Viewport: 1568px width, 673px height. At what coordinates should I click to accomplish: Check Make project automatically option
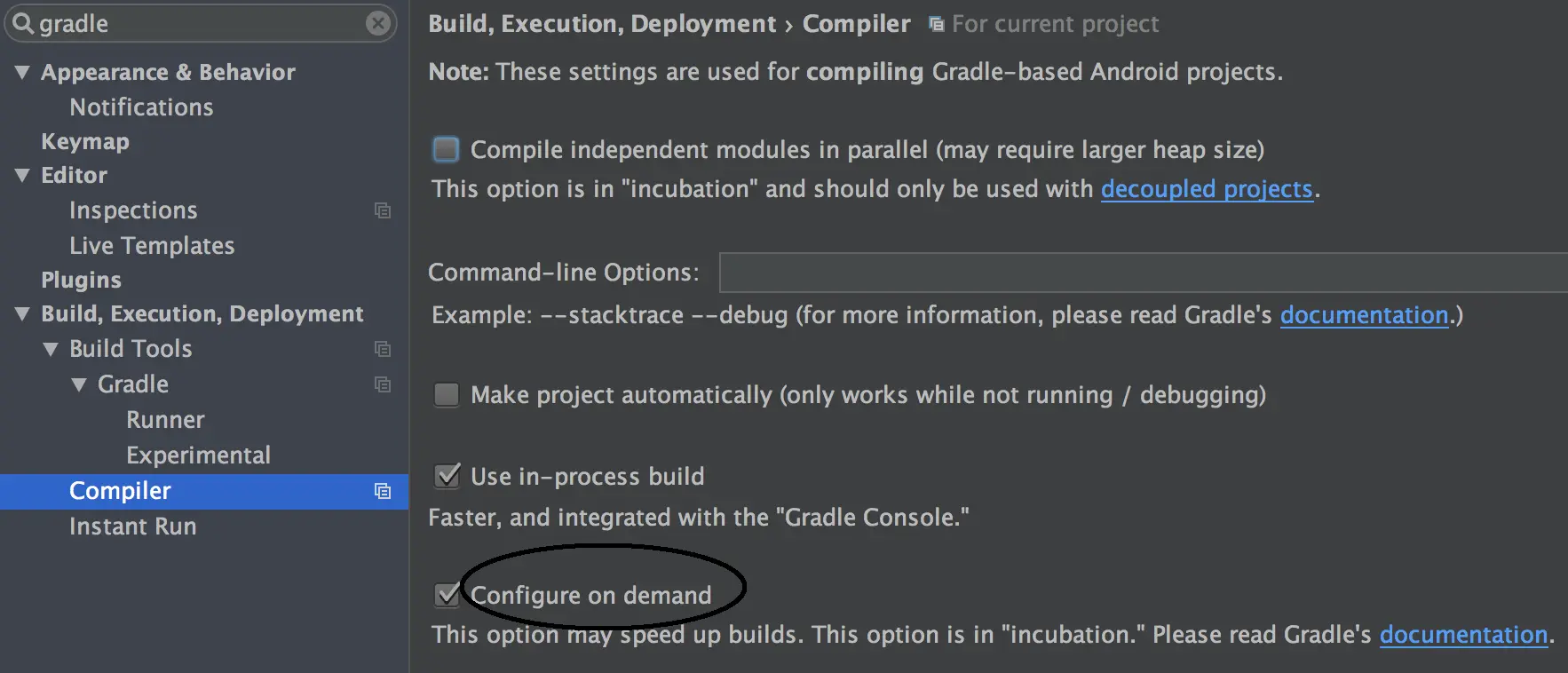pyautogui.click(x=446, y=394)
